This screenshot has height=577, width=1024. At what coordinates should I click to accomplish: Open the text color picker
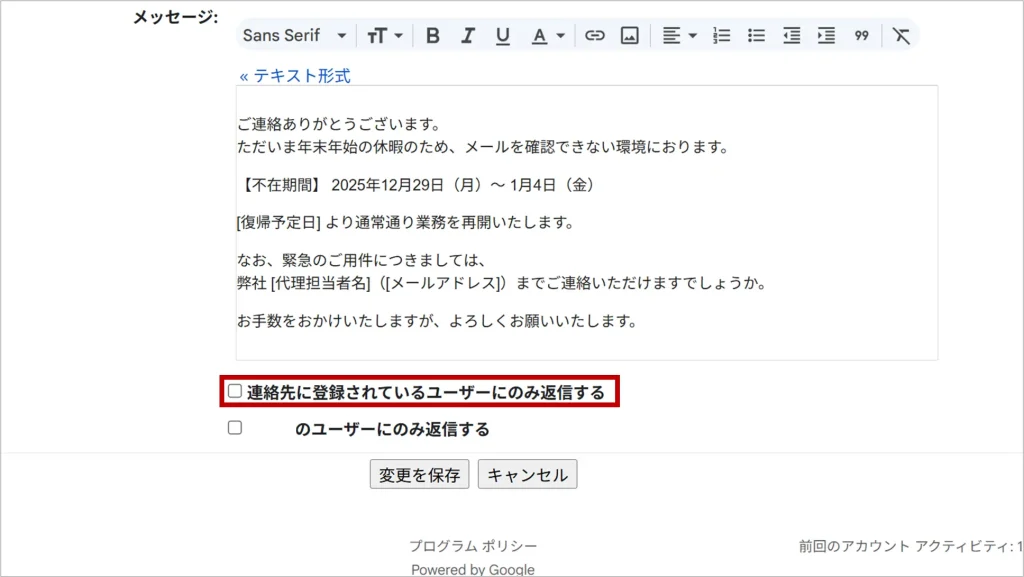tap(547, 36)
